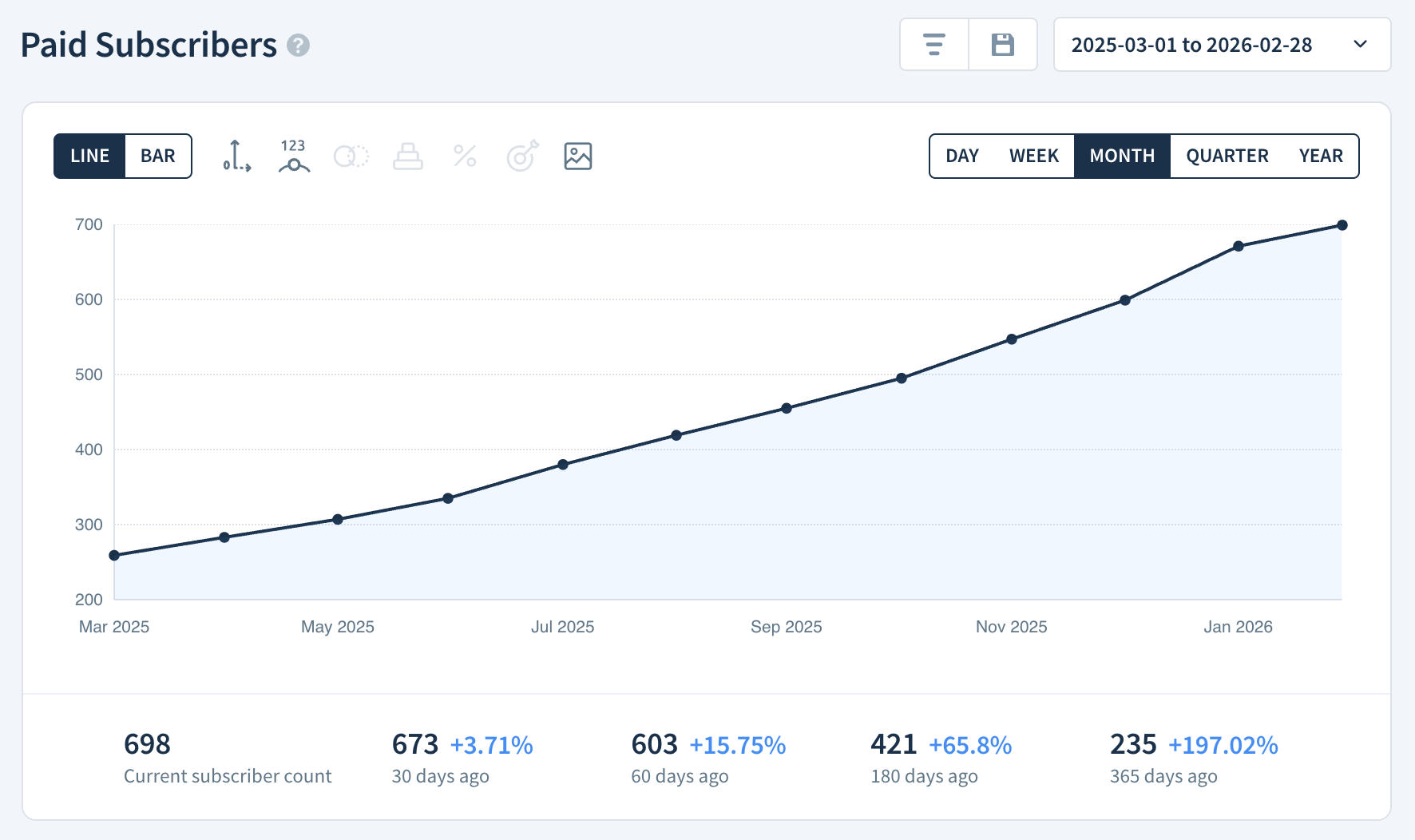The height and width of the screenshot is (840, 1415).
Task: Select the QUARTER tab
Action: pyautogui.click(x=1227, y=156)
